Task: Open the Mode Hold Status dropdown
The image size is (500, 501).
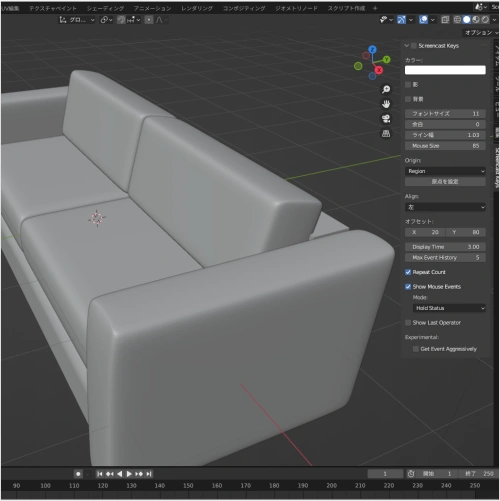Action: coord(449,308)
